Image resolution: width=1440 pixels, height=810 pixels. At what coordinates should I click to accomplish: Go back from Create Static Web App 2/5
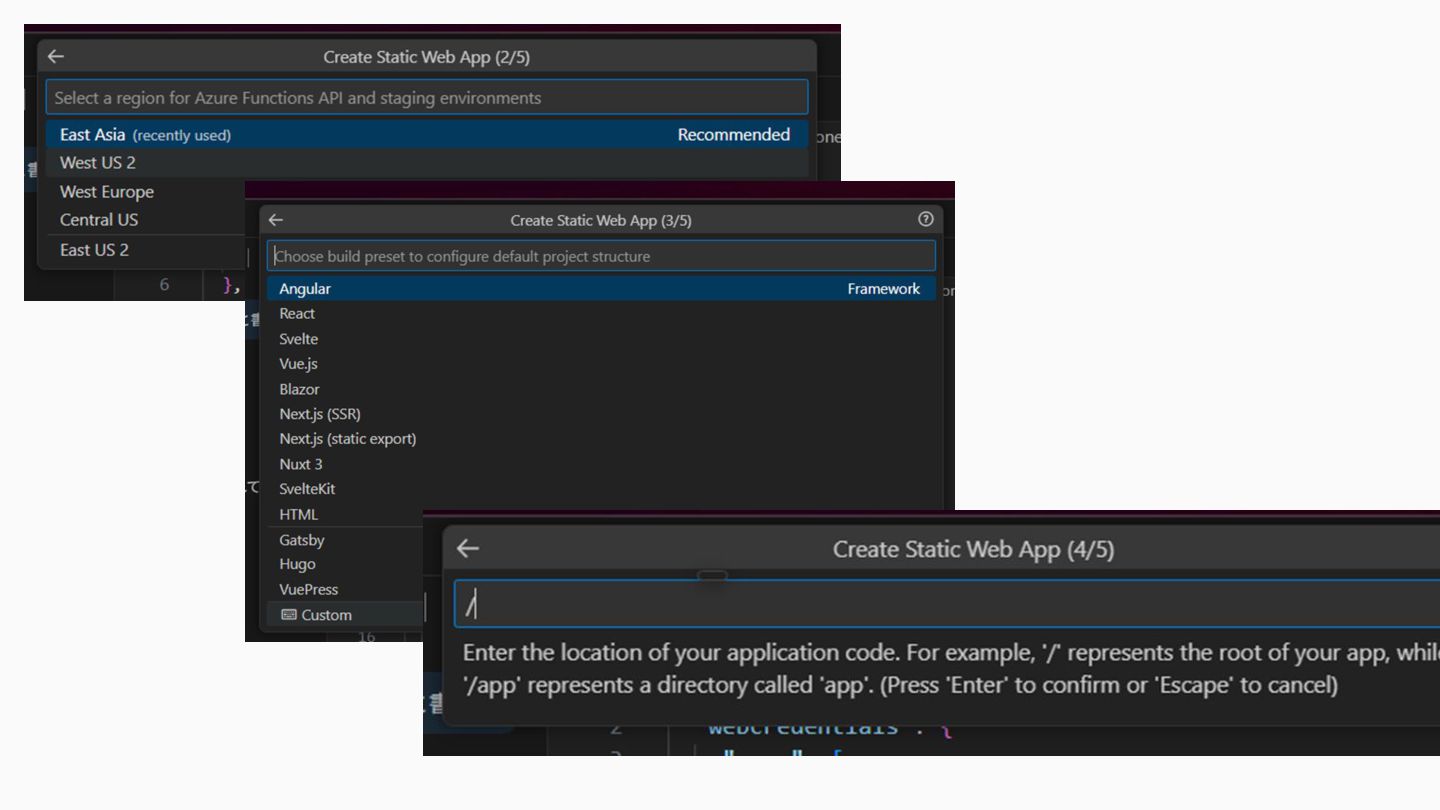point(56,57)
